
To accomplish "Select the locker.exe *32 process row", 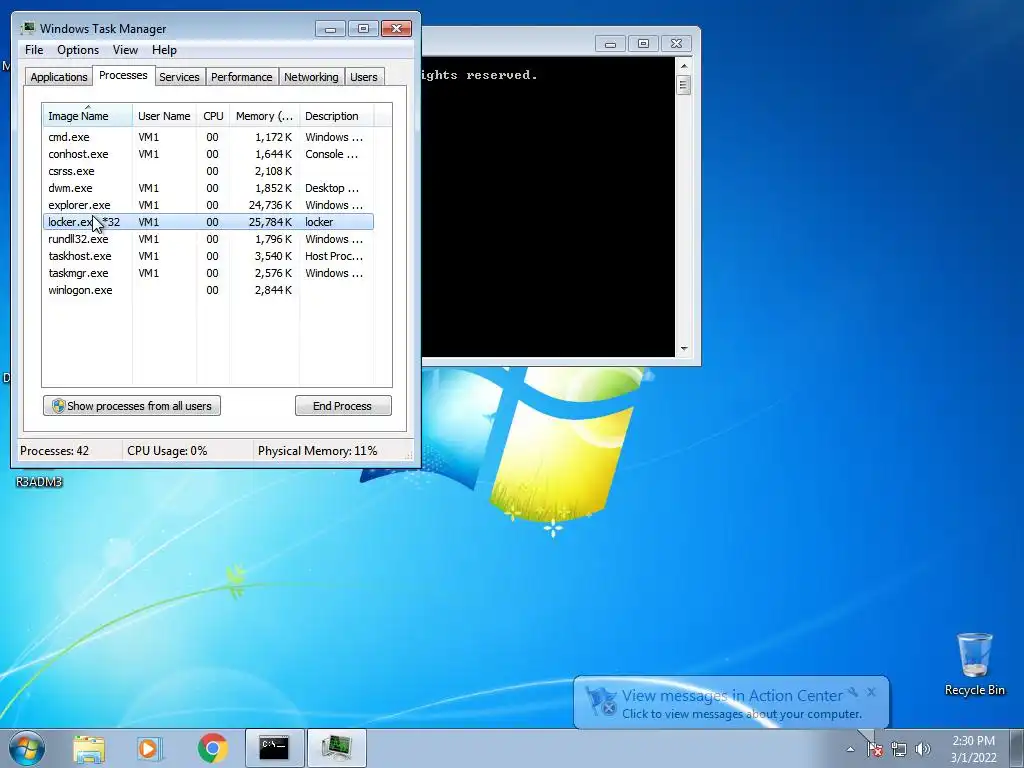I will [x=208, y=222].
